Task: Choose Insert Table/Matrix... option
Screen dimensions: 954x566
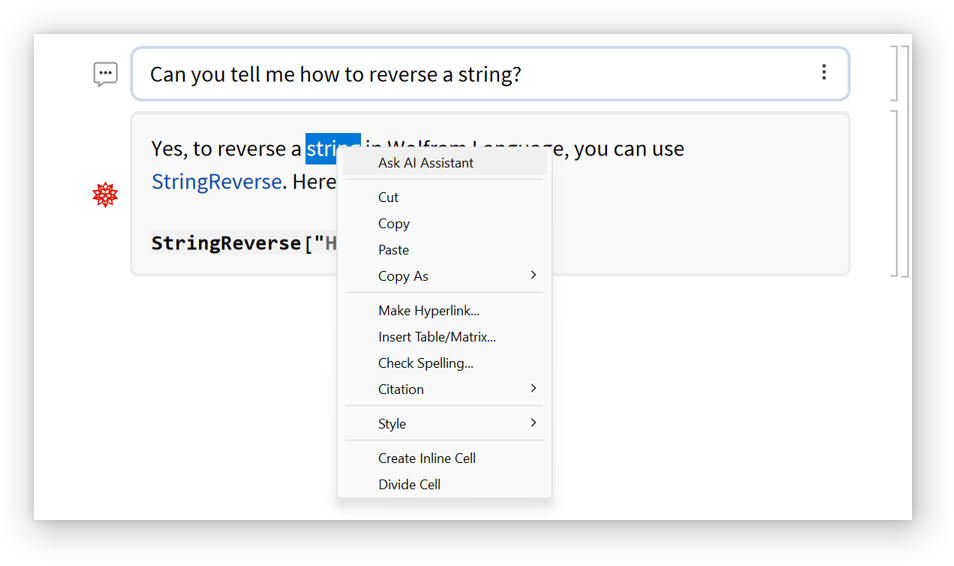Action: 436,337
